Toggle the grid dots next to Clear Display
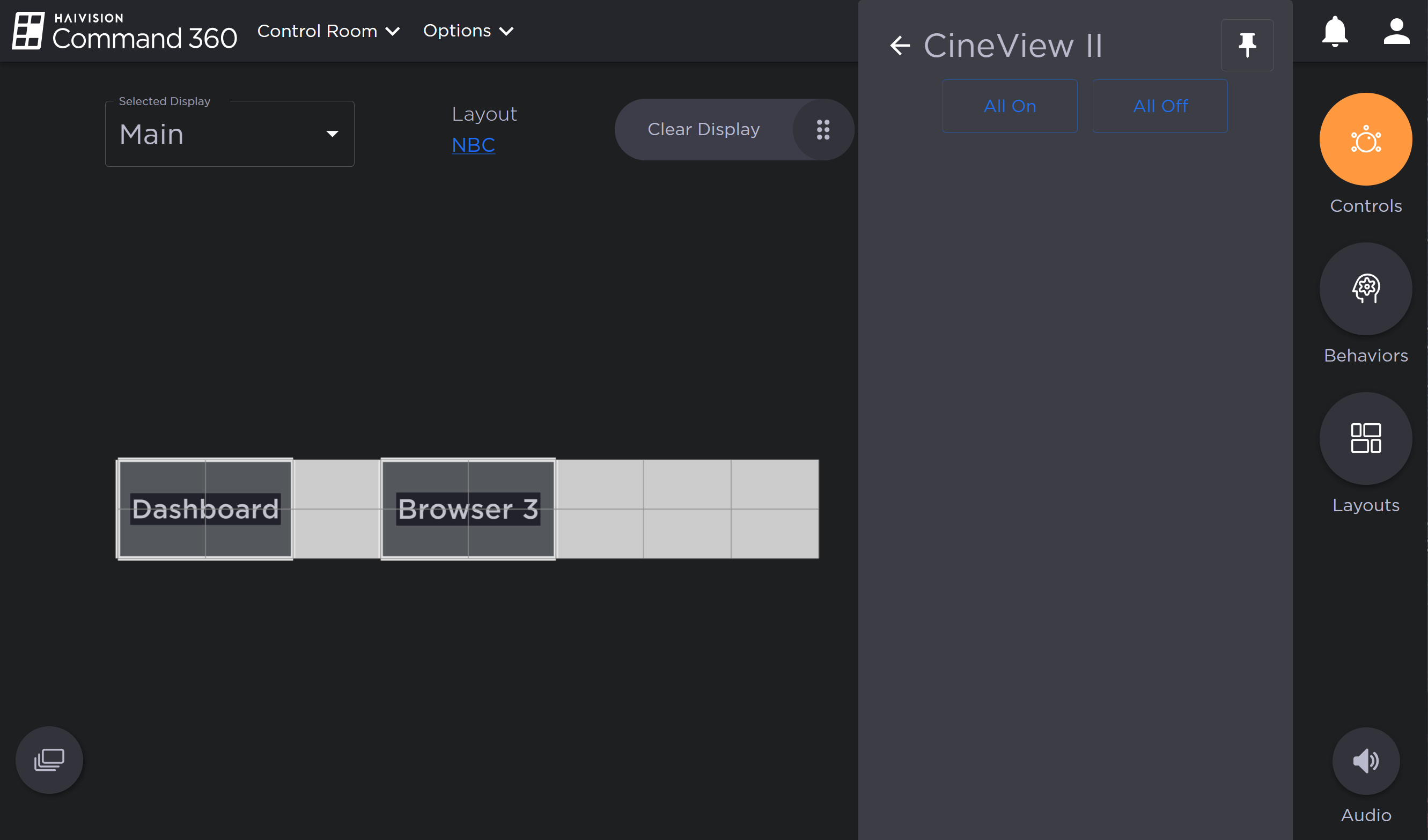 (823, 129)
